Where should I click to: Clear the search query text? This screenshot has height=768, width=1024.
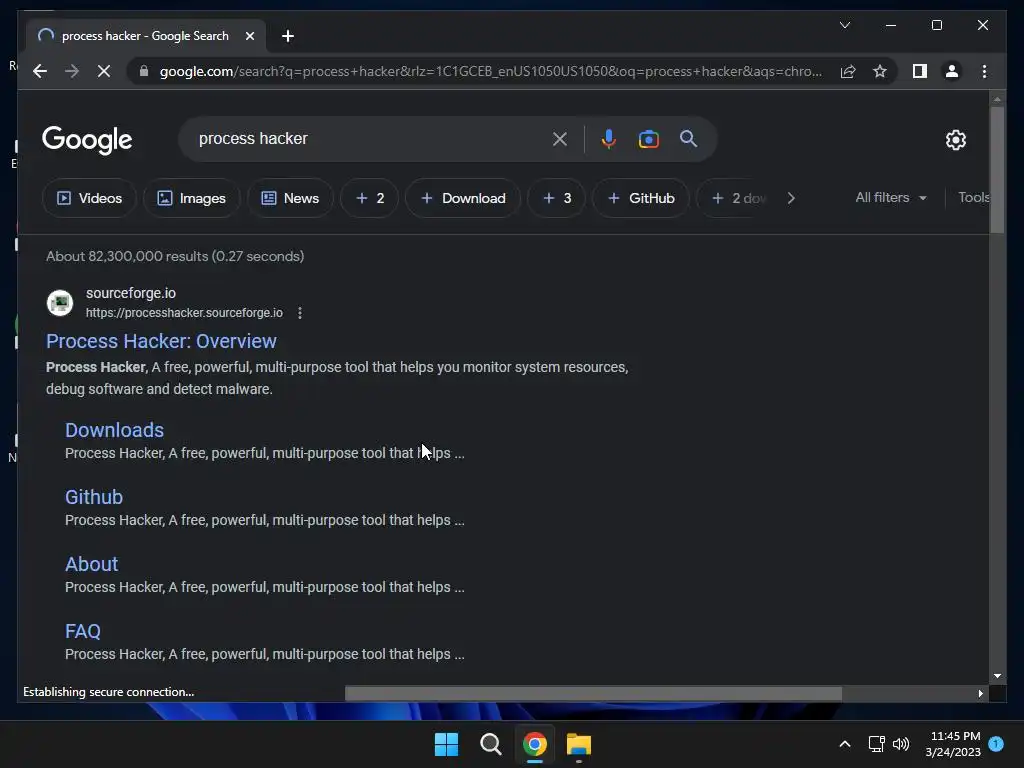(x=560, y=138)
